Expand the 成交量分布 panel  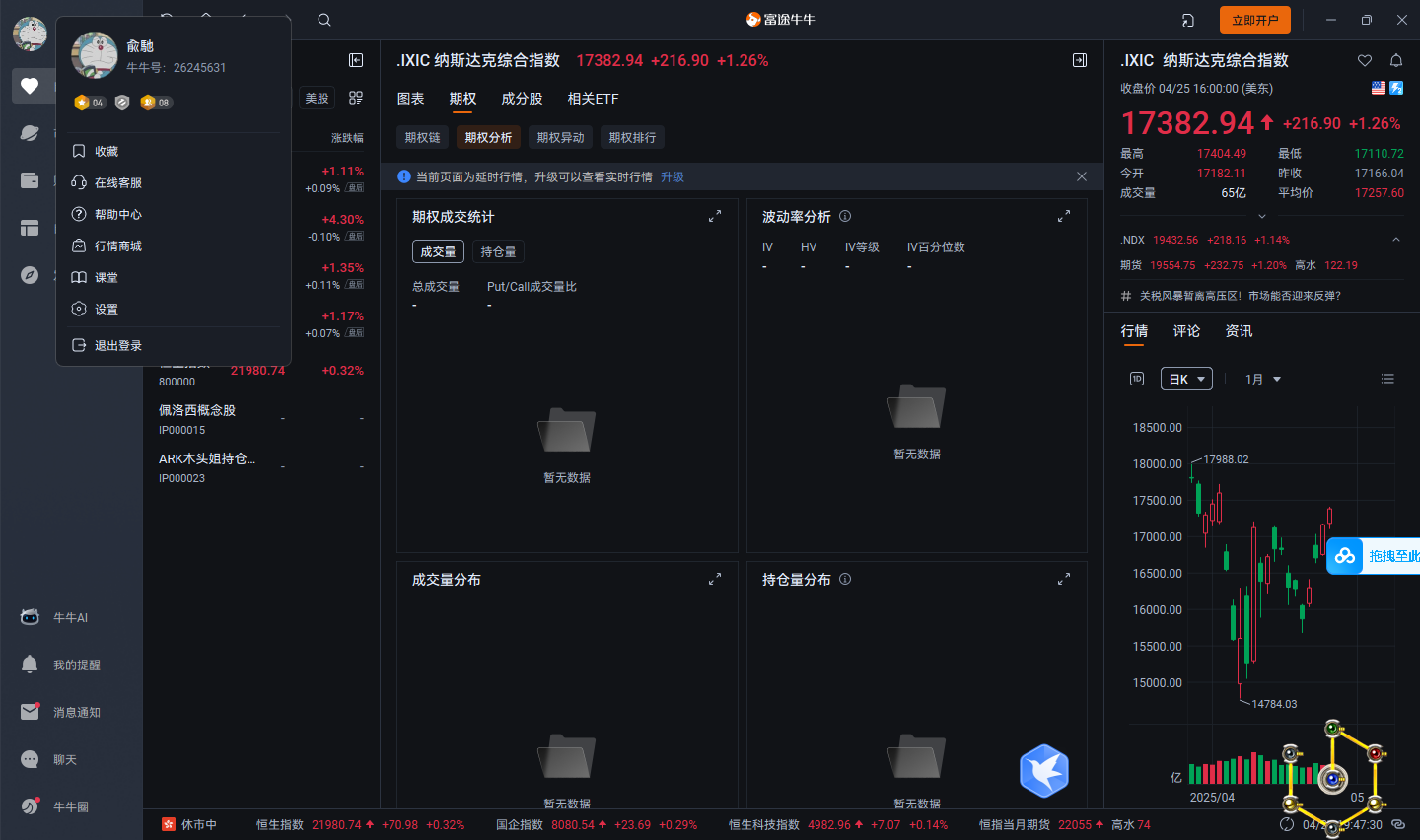[x=715, y=579]
